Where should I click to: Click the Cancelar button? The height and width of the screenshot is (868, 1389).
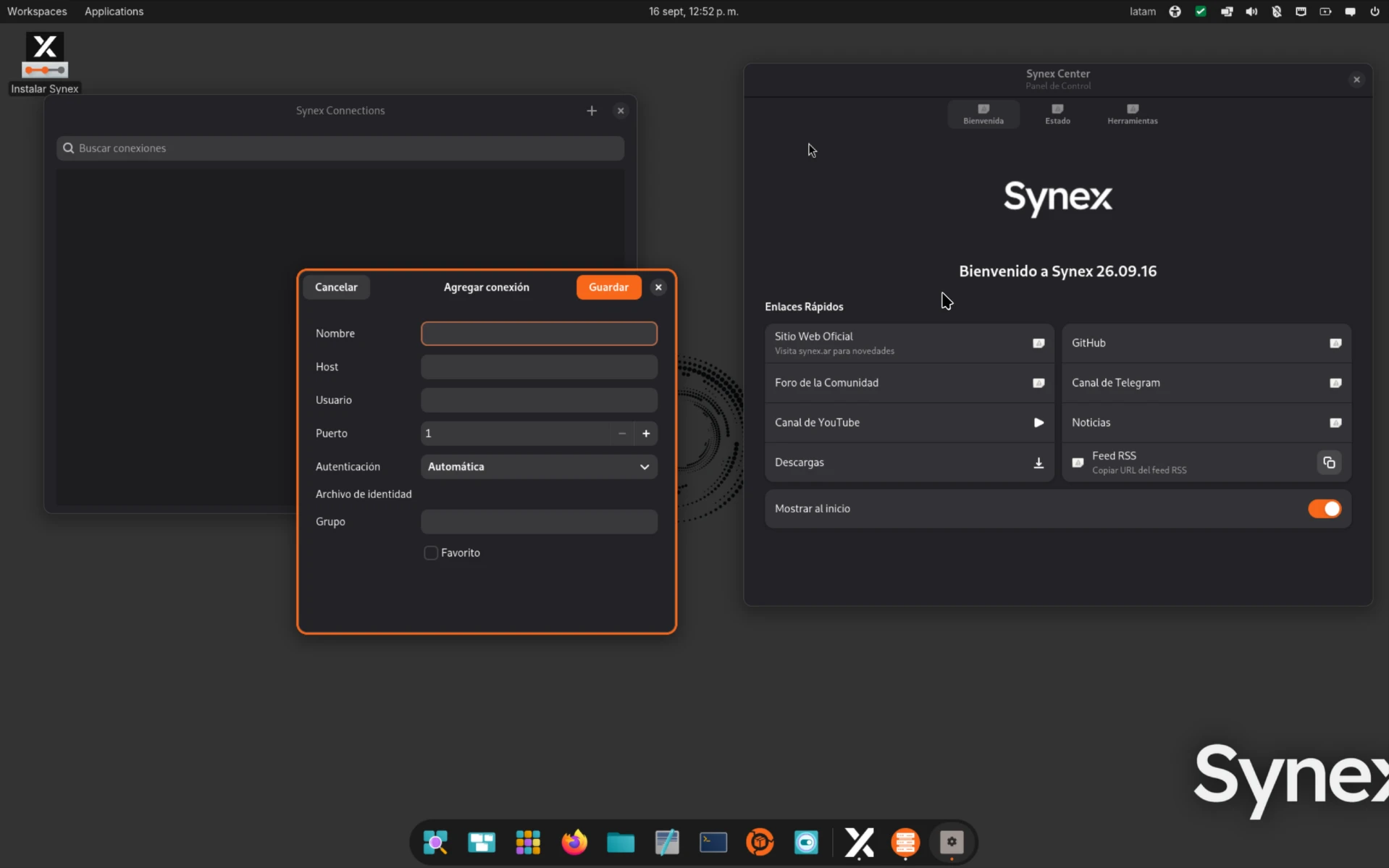pyautogui.click(x=336, y=287)
